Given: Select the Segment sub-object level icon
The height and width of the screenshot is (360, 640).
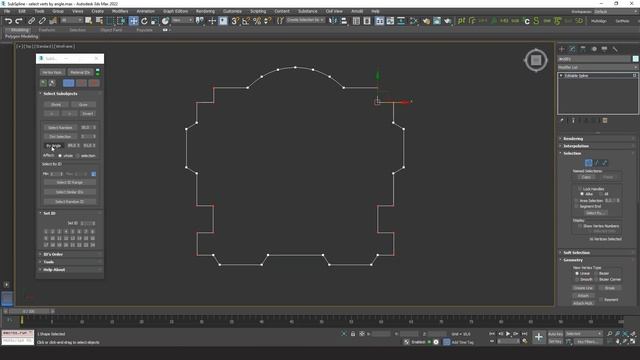Looking at the screenshot, I should 596,163.
